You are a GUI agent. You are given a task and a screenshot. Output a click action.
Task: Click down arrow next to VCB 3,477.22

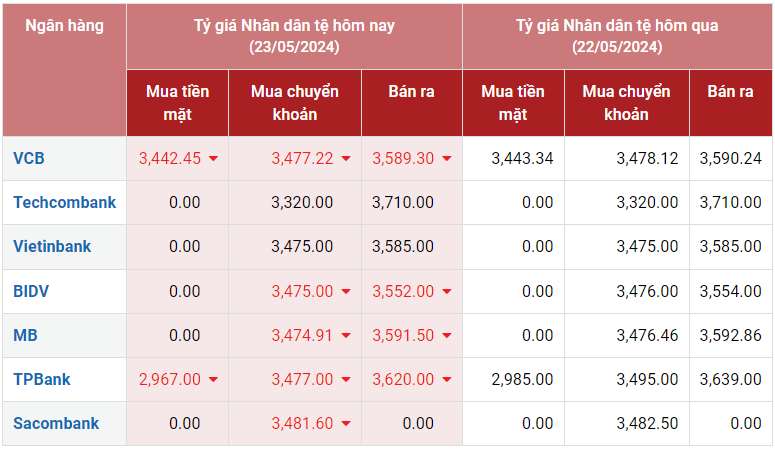[346, 159]
